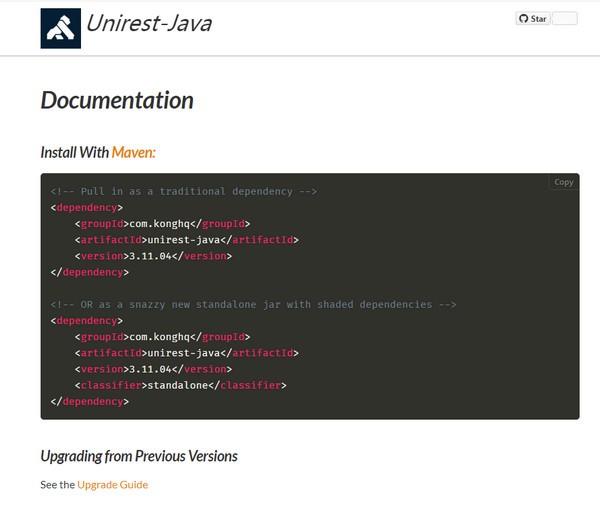This screenshot has height=506, width=600.
Task: Click the groupId line in first dependency block
Action: (x=161, y=224)
